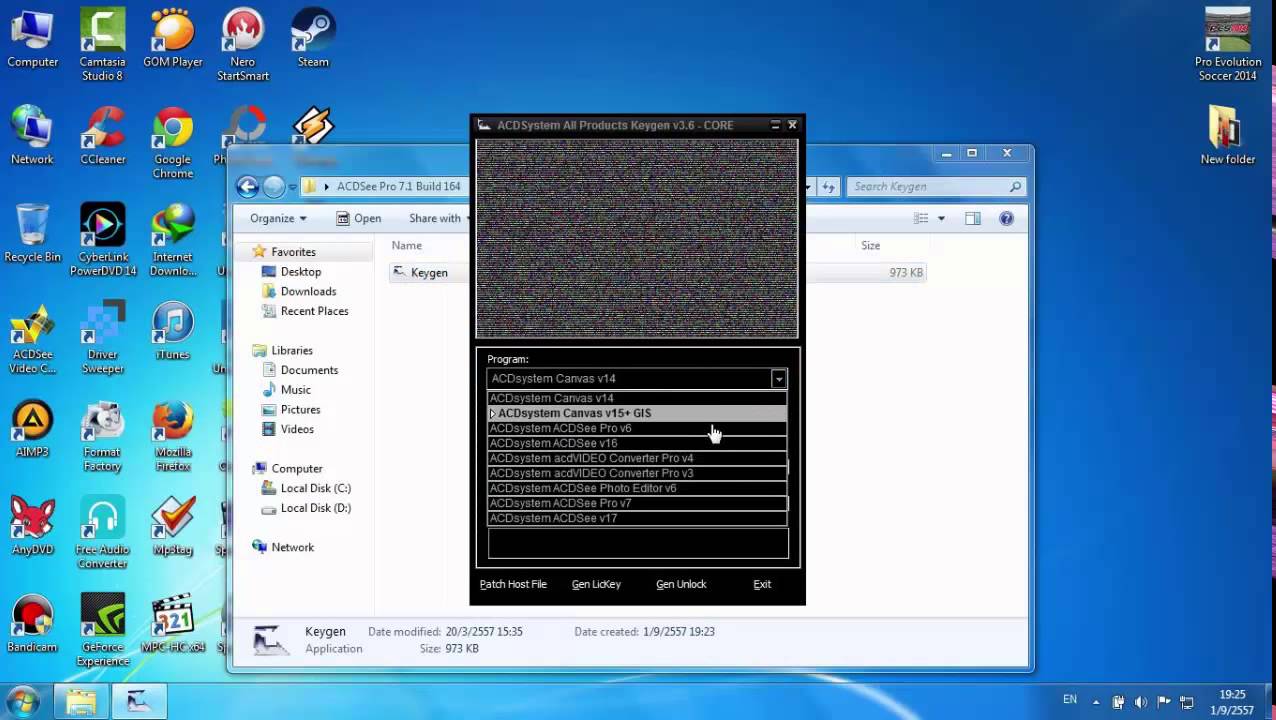This screenshot has width=1276, height=720.
Task: Toggle the Explorer preview pane
Action: [972, 218]
